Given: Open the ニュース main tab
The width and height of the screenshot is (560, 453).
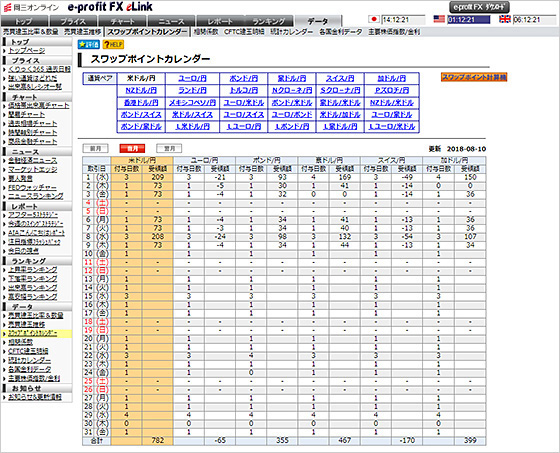Looking at the screenshot, I should 171,21.
